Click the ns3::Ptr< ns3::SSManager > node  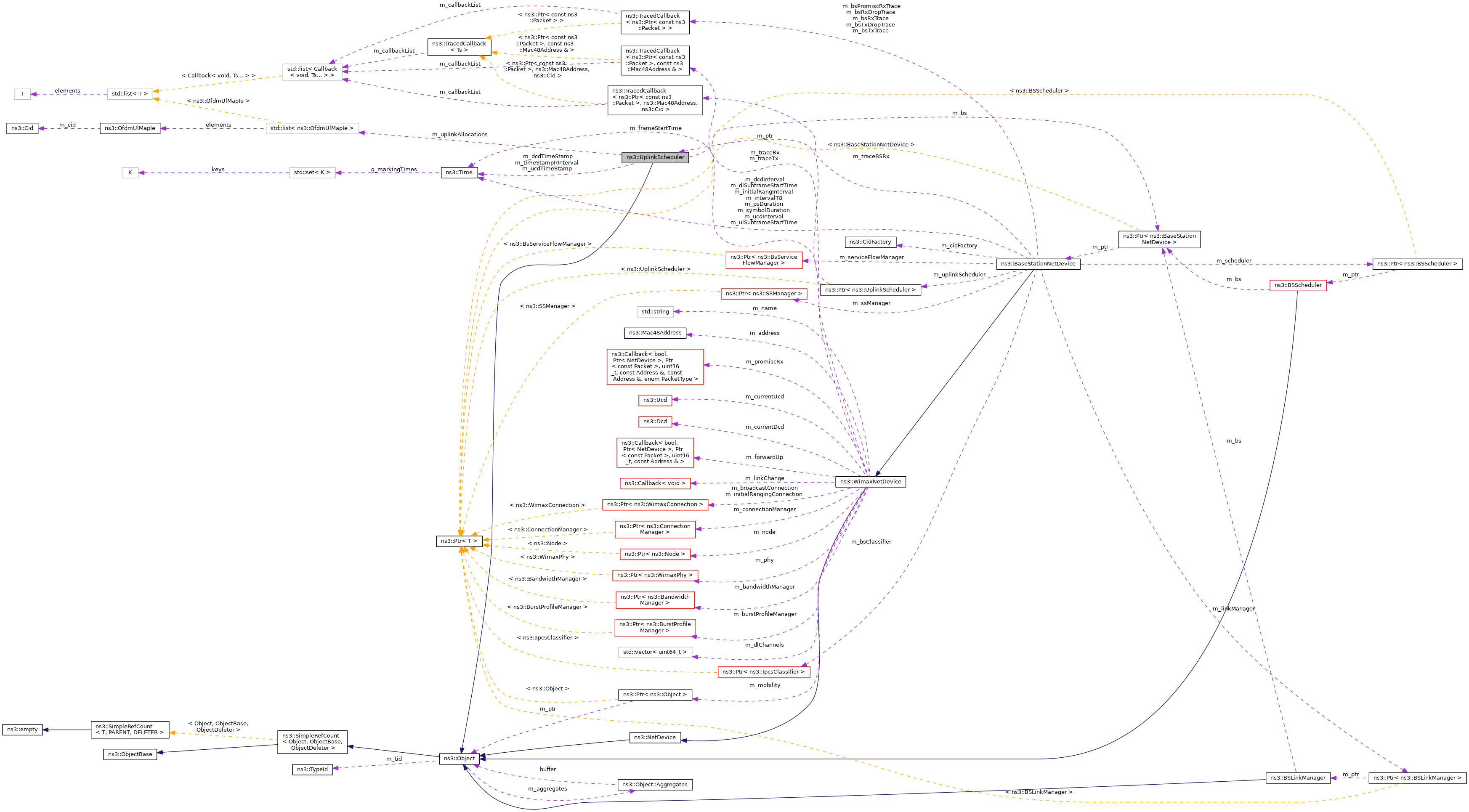click(x=764, y=294)
